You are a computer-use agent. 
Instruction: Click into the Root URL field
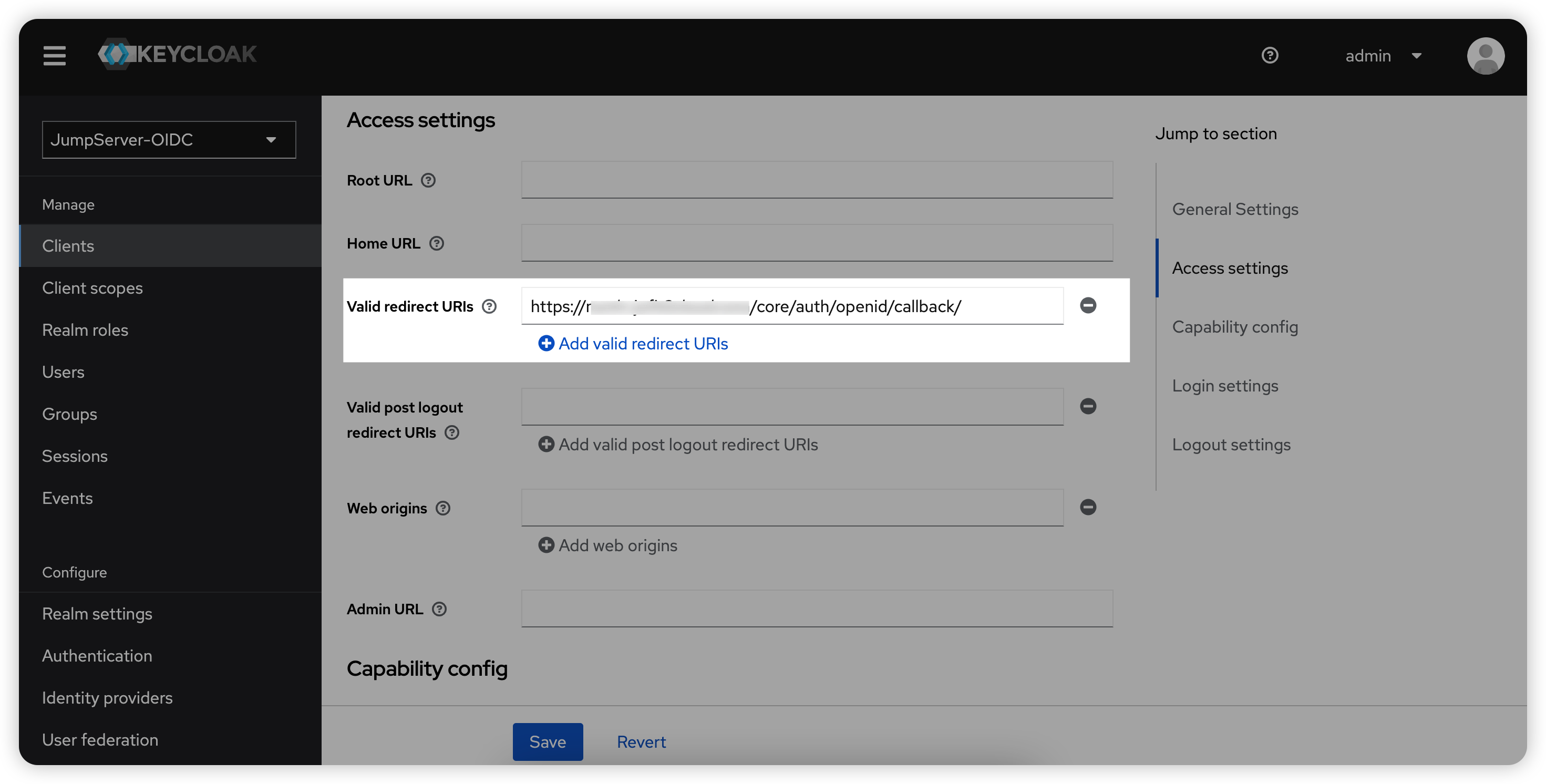tap(817, 180)
